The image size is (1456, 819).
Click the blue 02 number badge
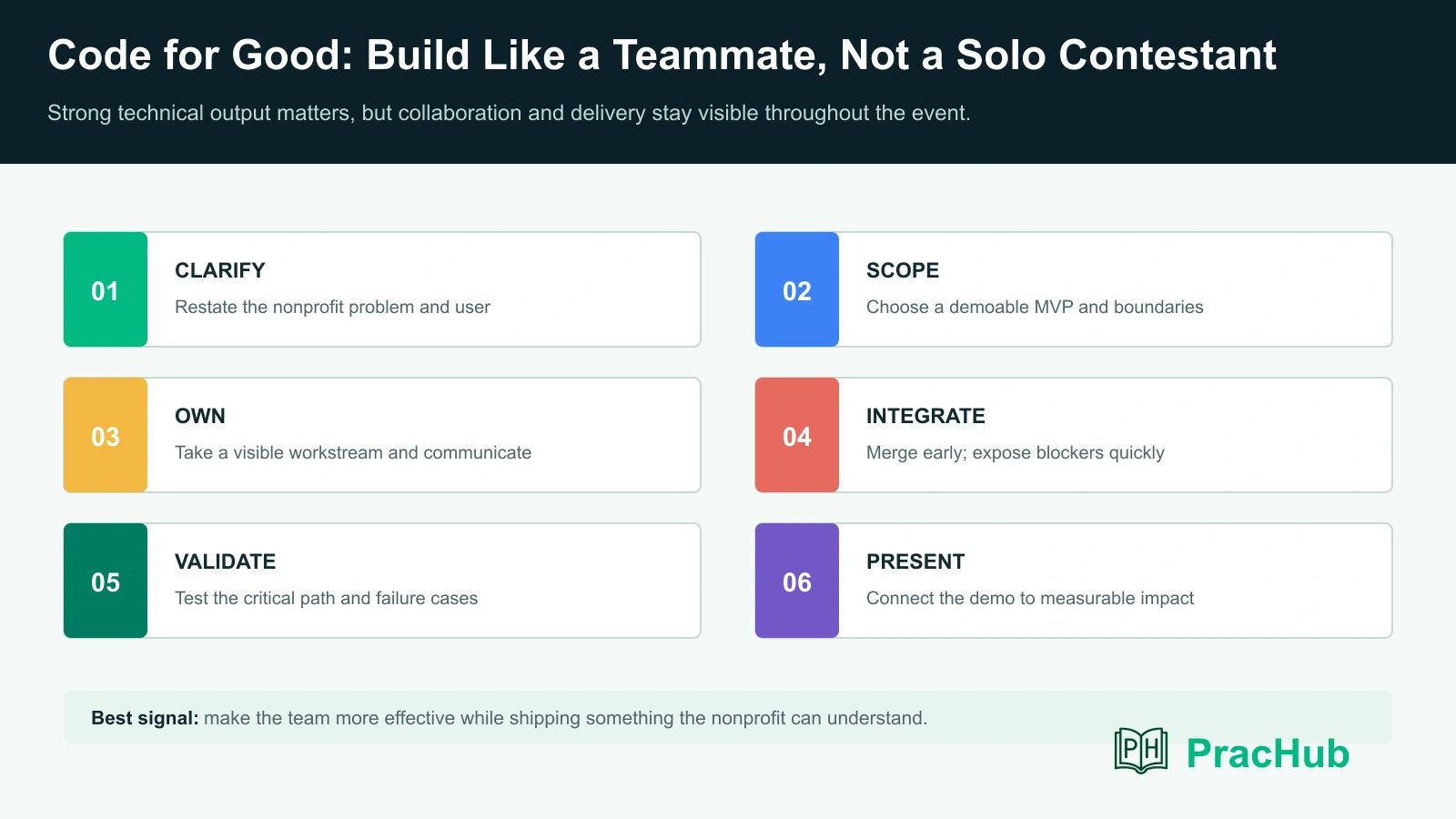[797, 289]
